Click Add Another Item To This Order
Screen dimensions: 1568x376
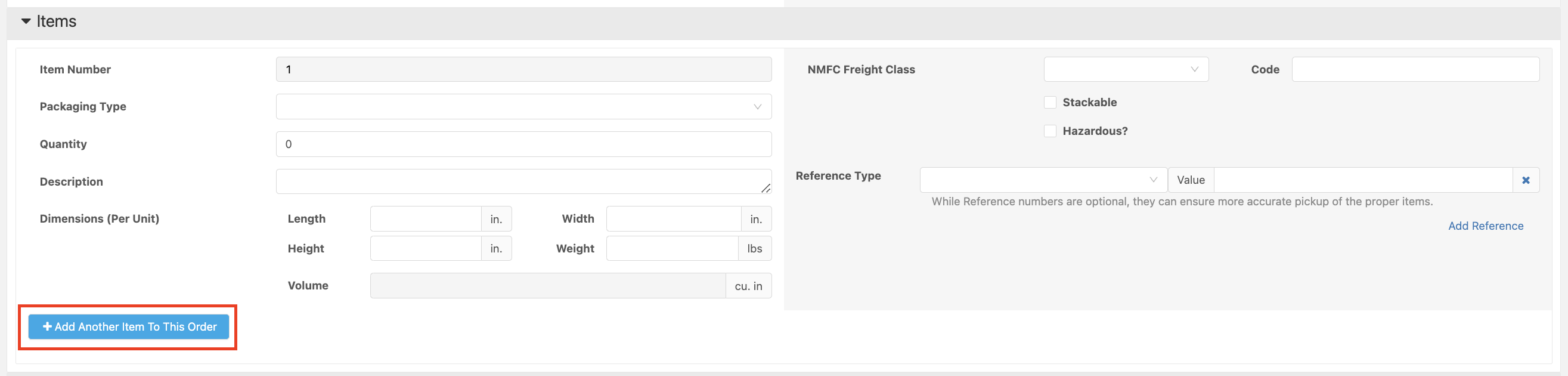pos(128,326)
